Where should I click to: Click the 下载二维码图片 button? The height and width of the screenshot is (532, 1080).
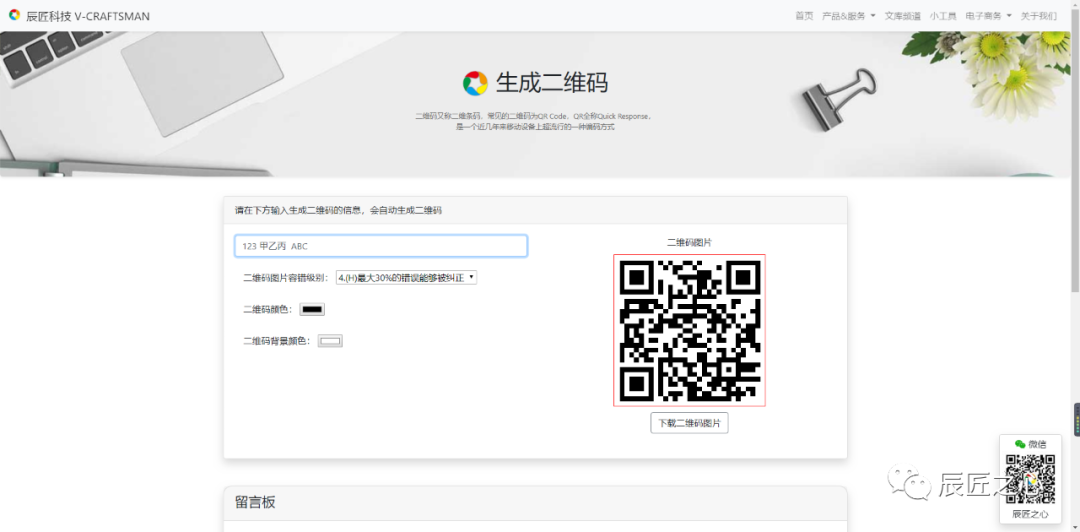[689, 423]
